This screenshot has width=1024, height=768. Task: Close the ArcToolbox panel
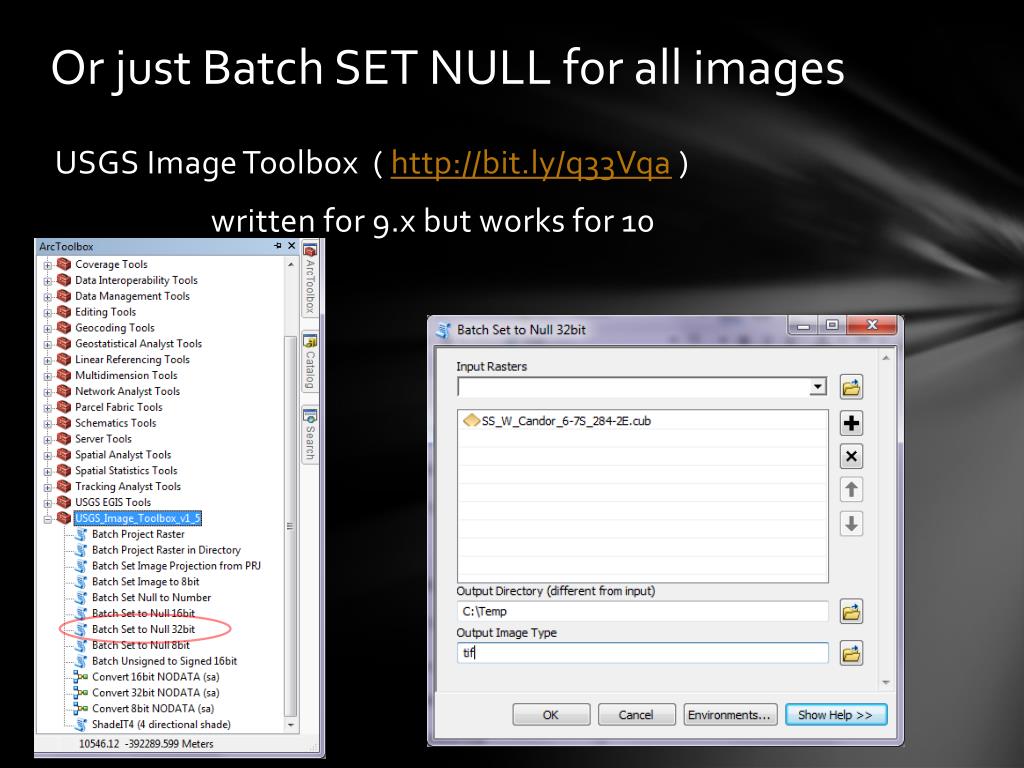pyautogui.click(x=292, y=246)
